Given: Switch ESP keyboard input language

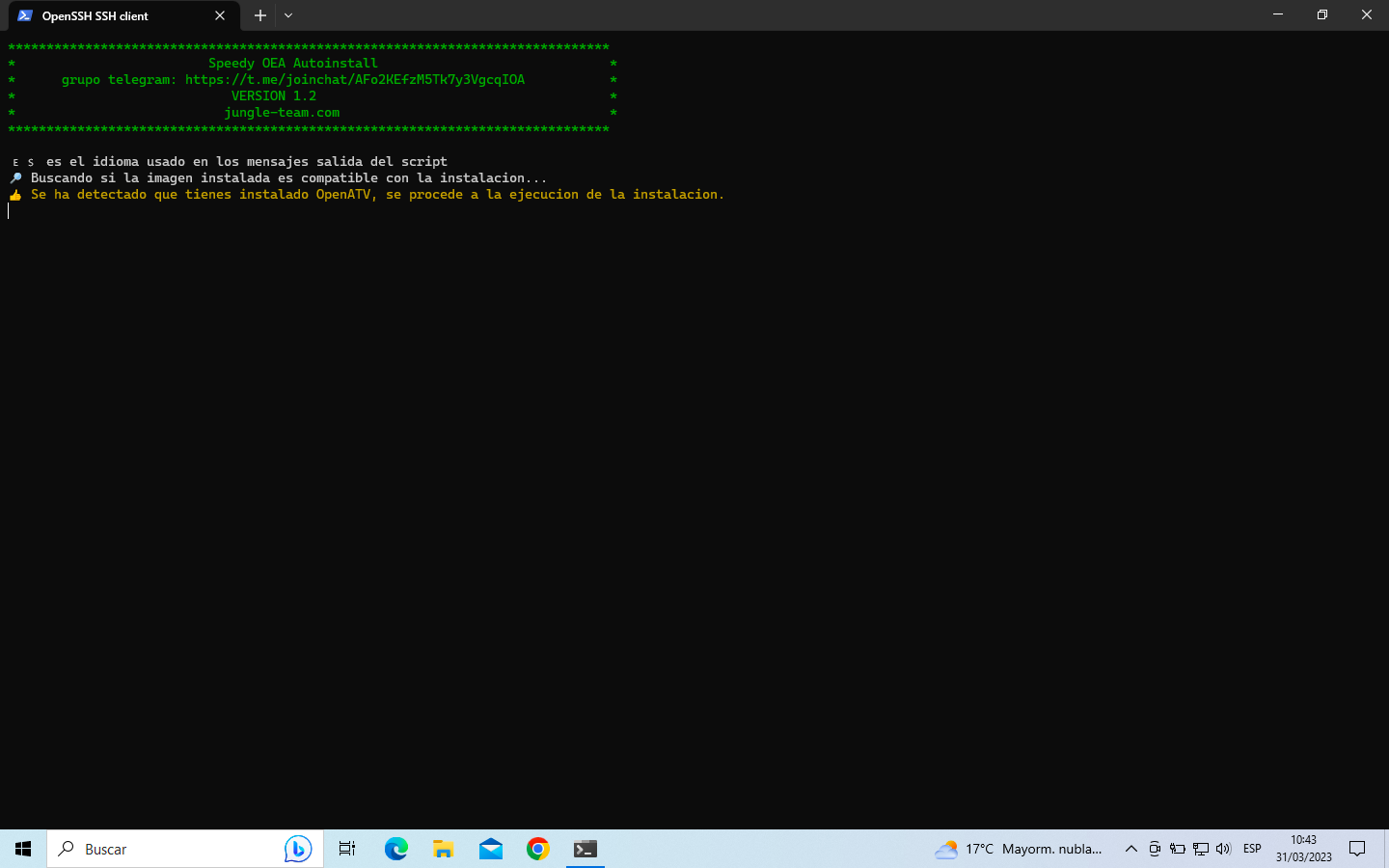Looking at the screenshot, I should click(x=1252, y=849).
